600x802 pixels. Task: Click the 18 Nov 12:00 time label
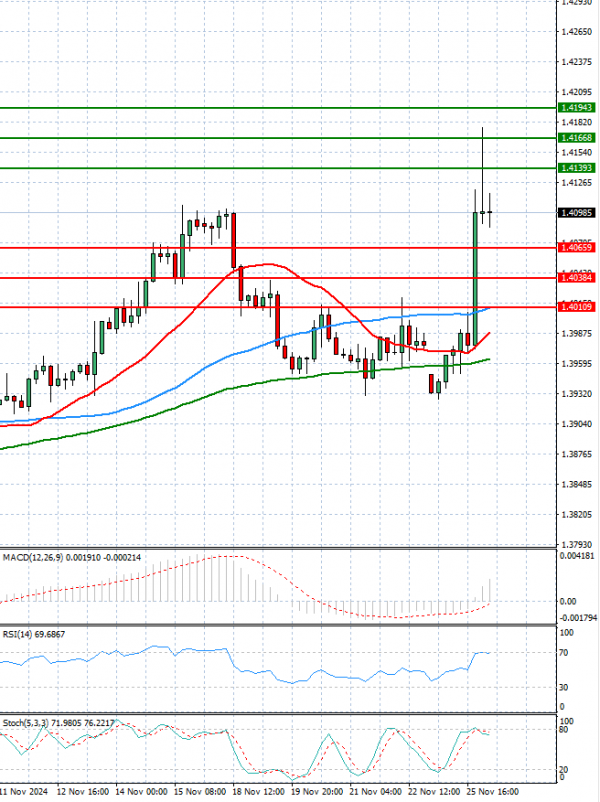[259, 792]
